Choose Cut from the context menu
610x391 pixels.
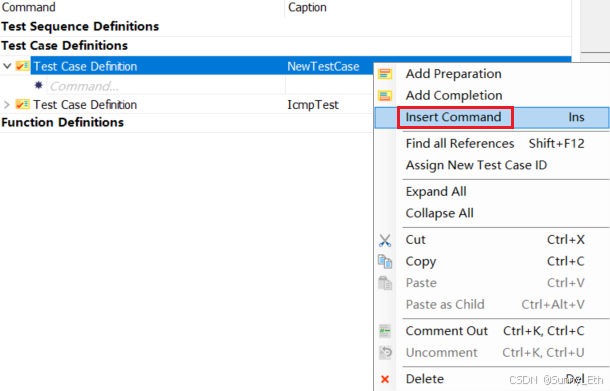point(492,240)
